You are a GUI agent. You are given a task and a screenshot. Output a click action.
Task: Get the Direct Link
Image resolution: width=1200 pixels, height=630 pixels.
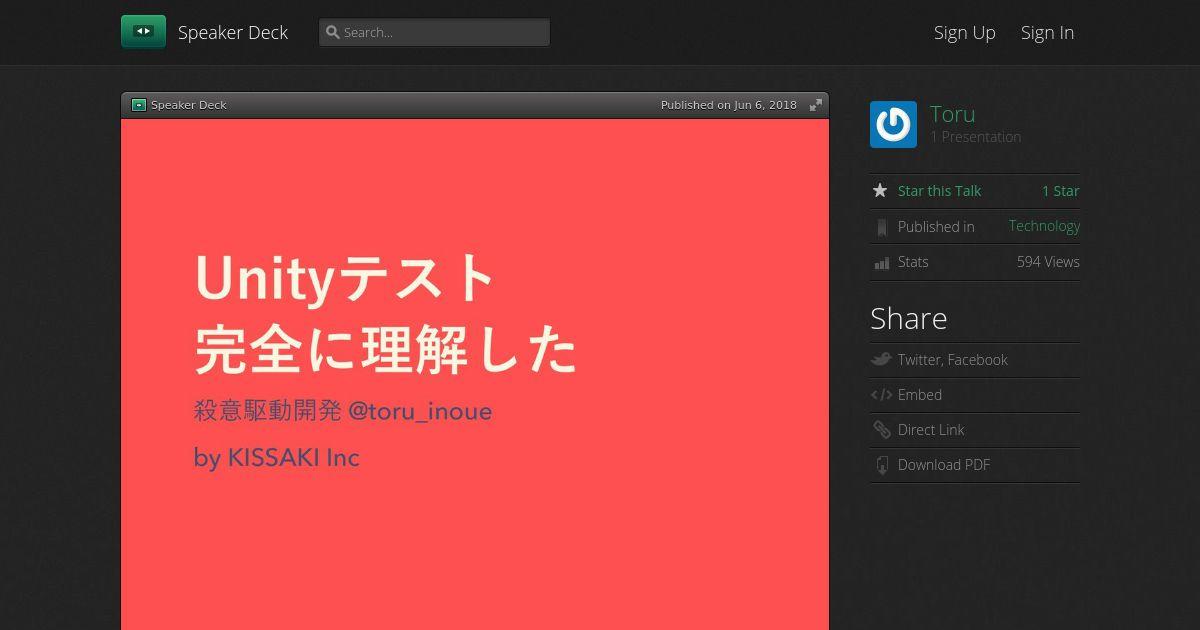(x=931, y=430)
